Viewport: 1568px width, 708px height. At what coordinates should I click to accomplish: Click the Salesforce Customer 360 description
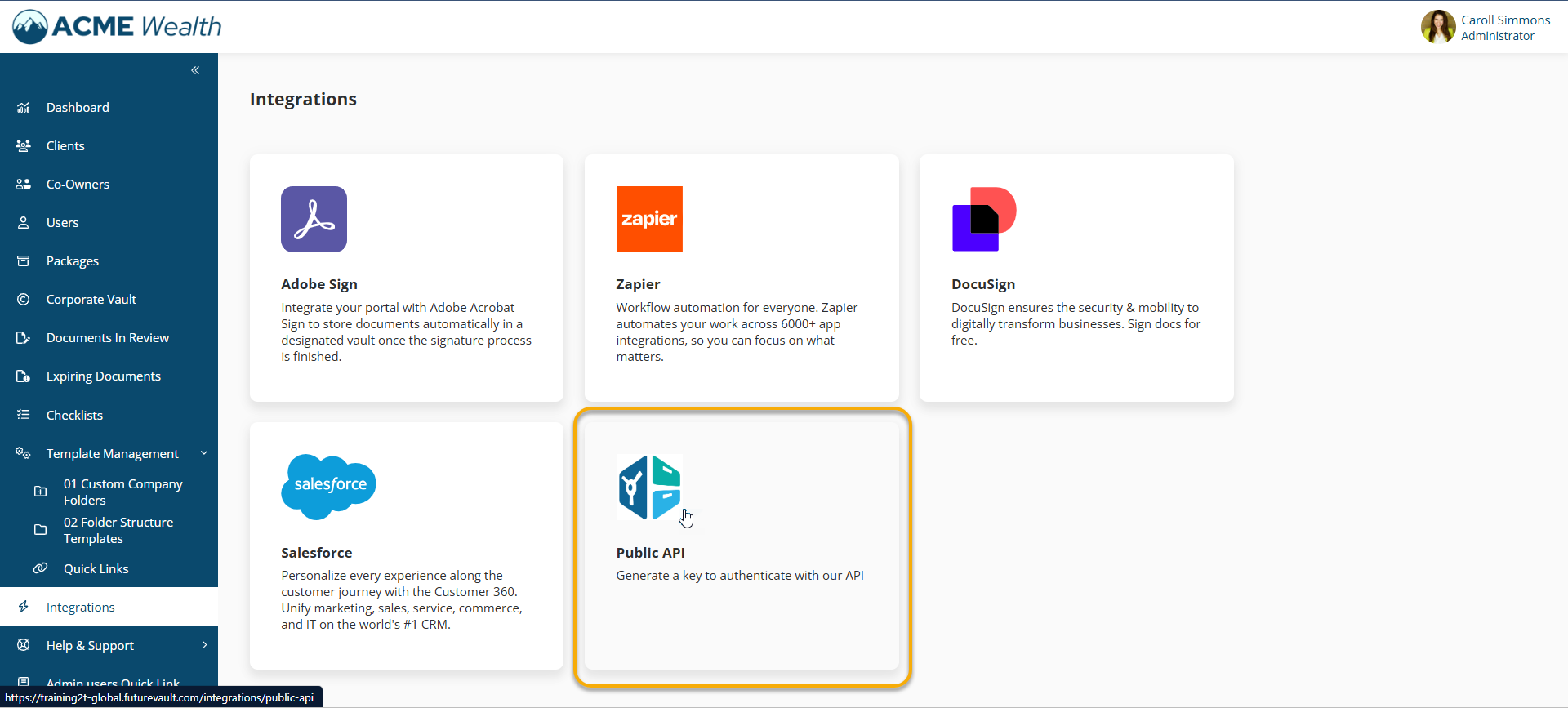tap(402, 600)
